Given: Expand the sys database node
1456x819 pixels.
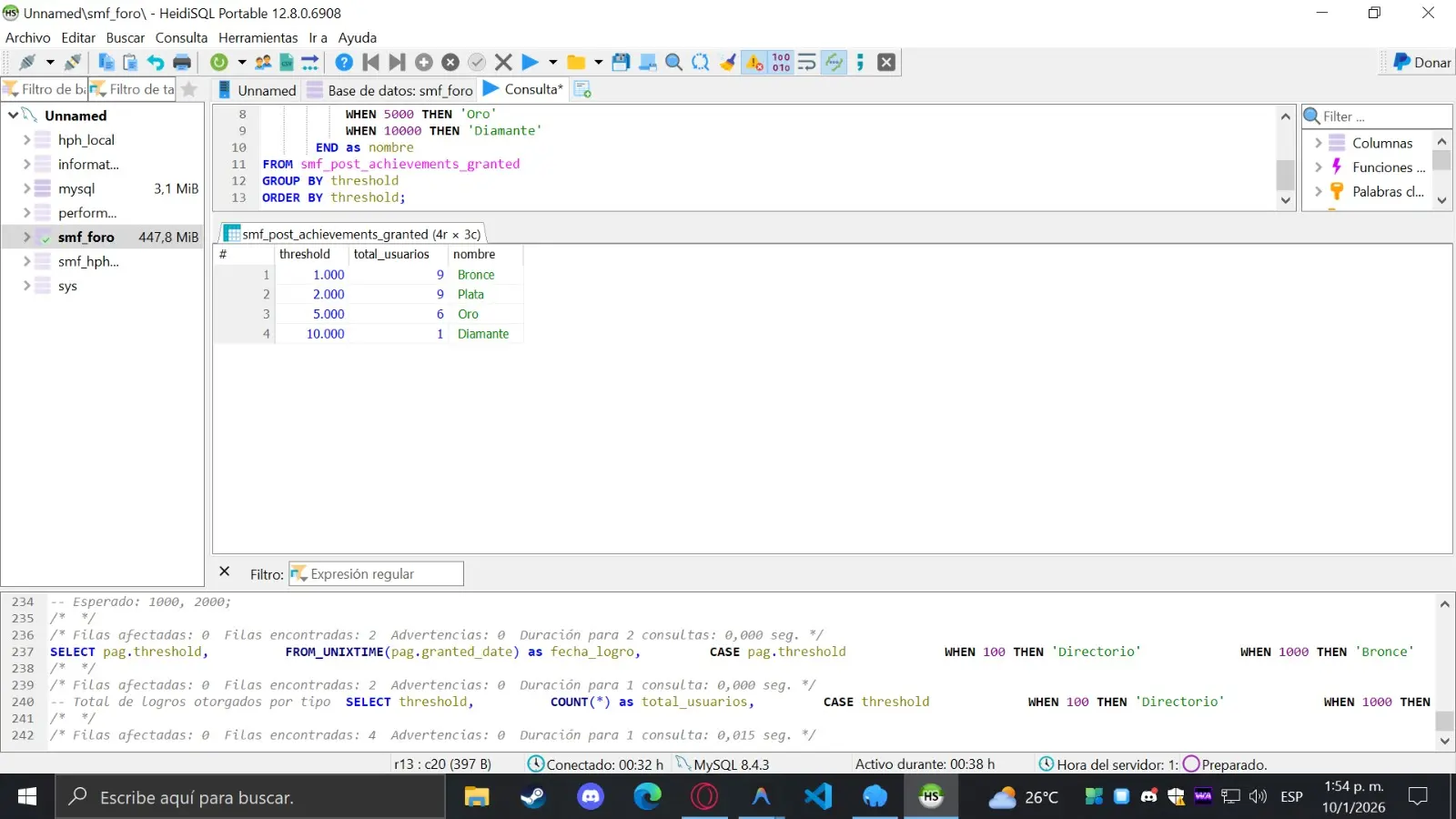Looking at the screenshot, I should [x=26, y=286].
